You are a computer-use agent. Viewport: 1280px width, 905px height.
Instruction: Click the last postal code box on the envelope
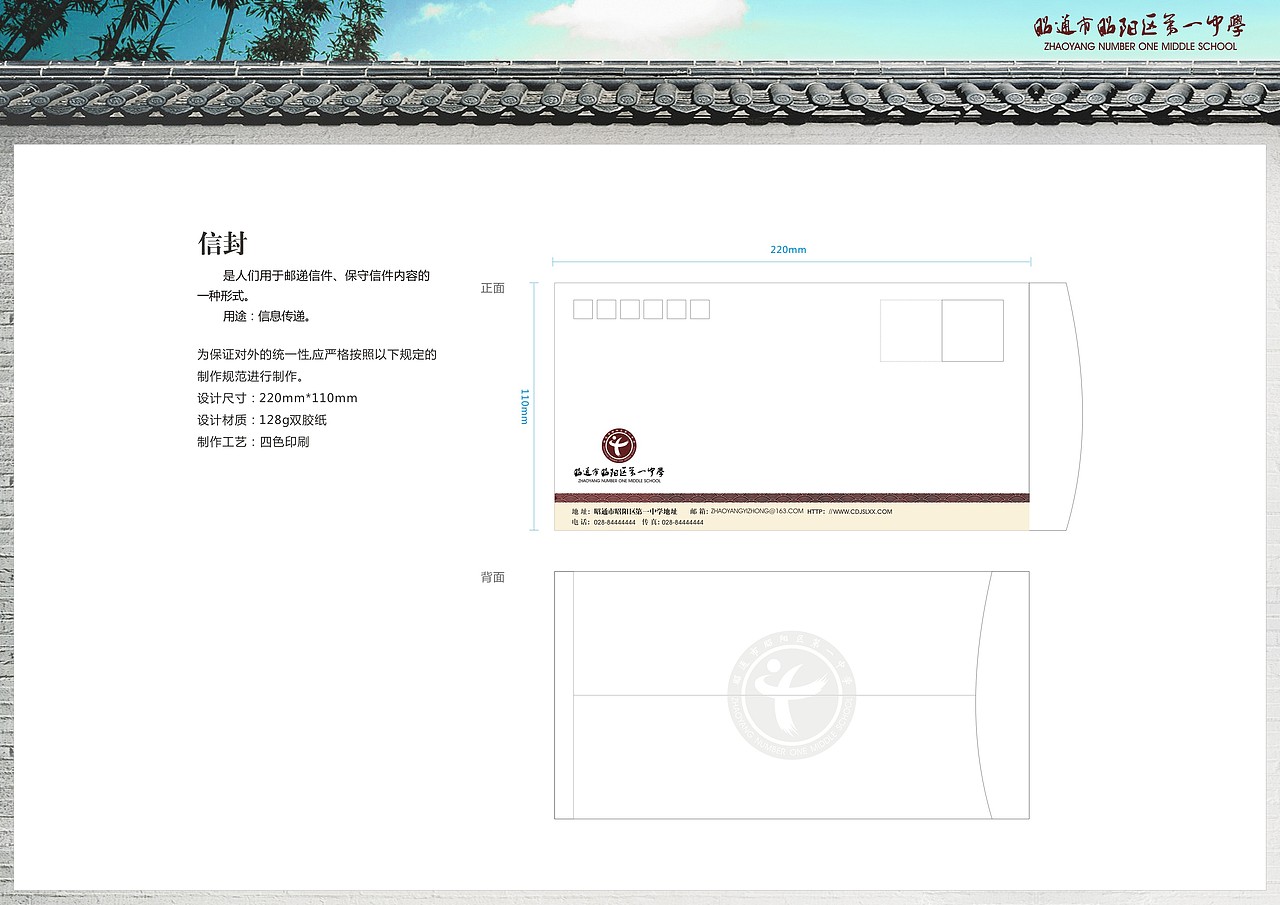click(702, 310)
